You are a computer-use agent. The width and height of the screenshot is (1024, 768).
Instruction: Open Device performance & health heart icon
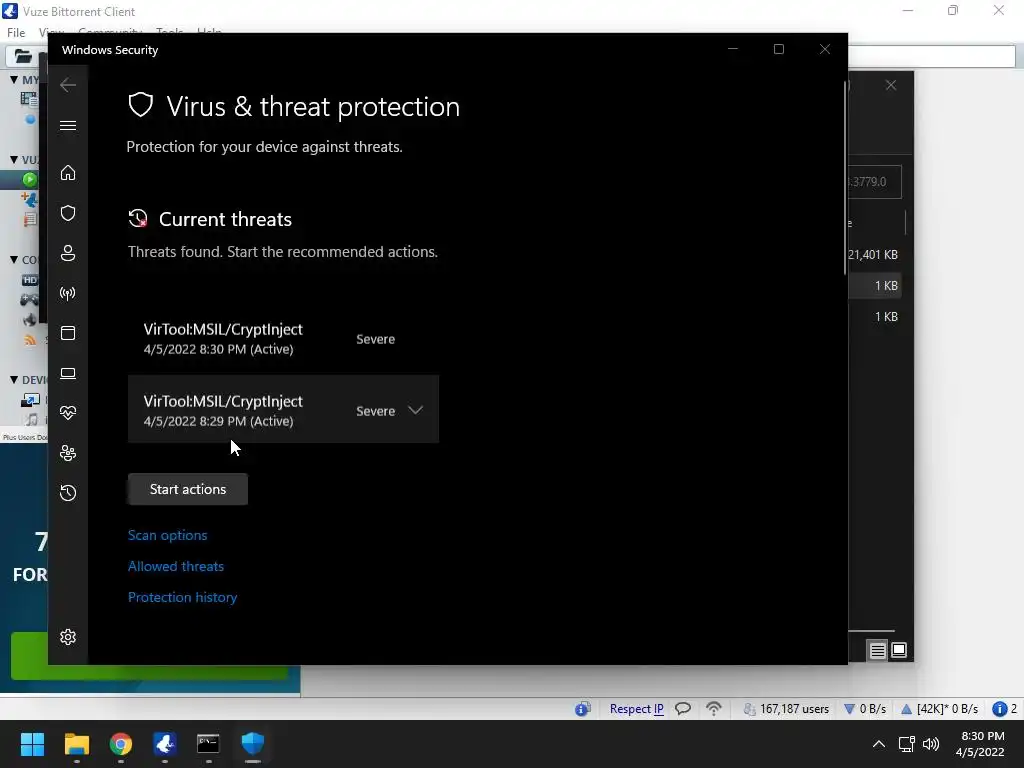tap(68, 413)
